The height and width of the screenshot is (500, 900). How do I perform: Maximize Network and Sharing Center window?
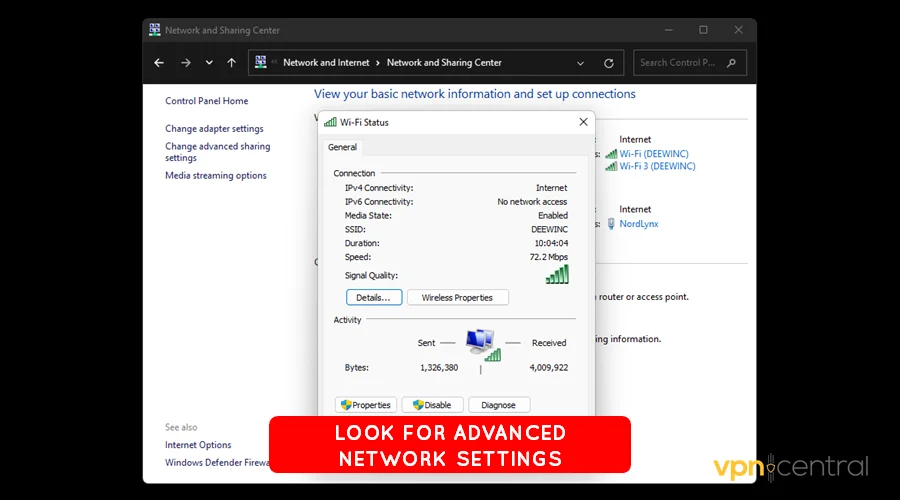tap(703, 30)
